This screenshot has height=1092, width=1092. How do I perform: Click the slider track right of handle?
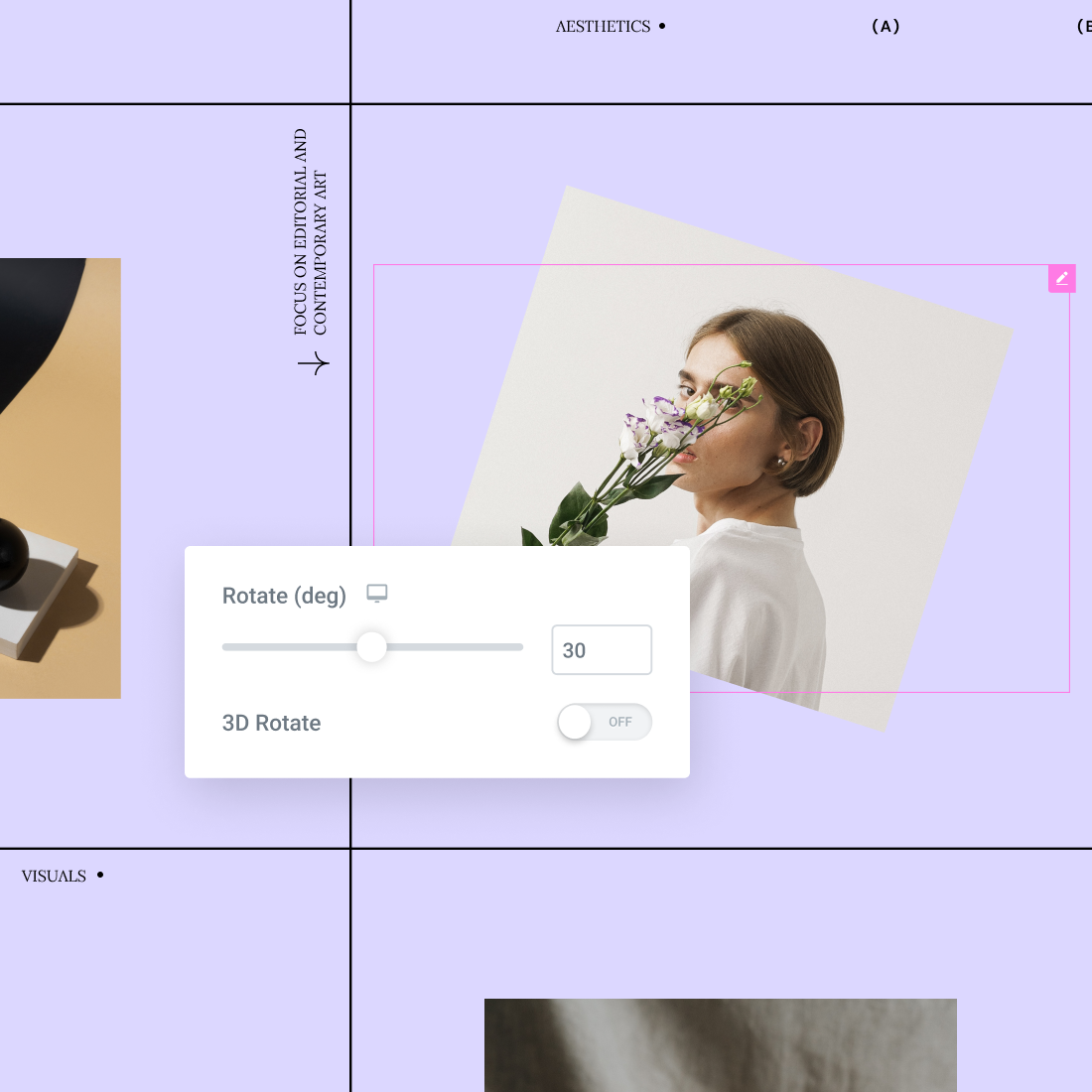tap(457, 647)
